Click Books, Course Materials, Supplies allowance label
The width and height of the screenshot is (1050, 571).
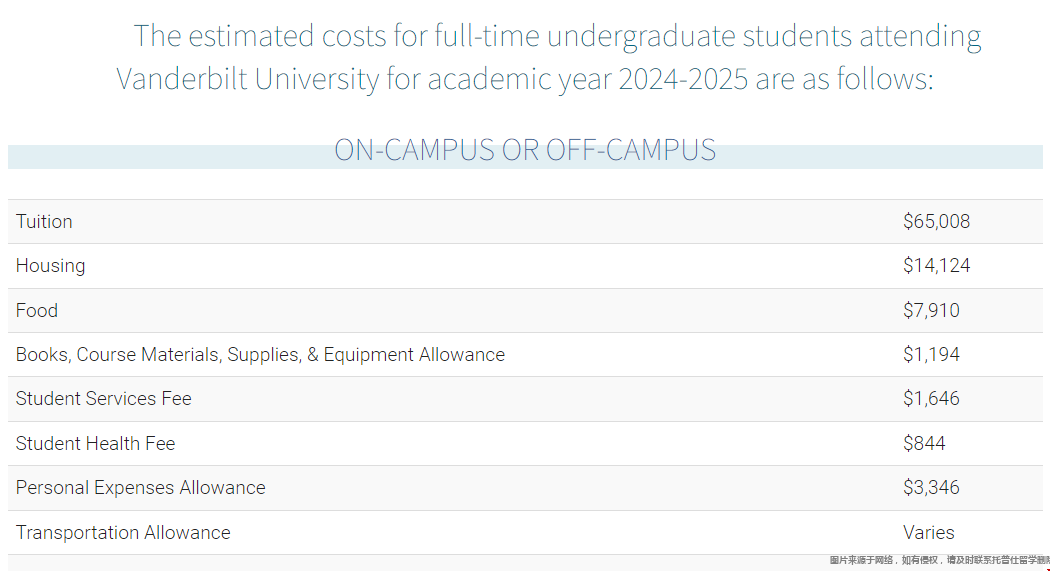tap(260, 355)
